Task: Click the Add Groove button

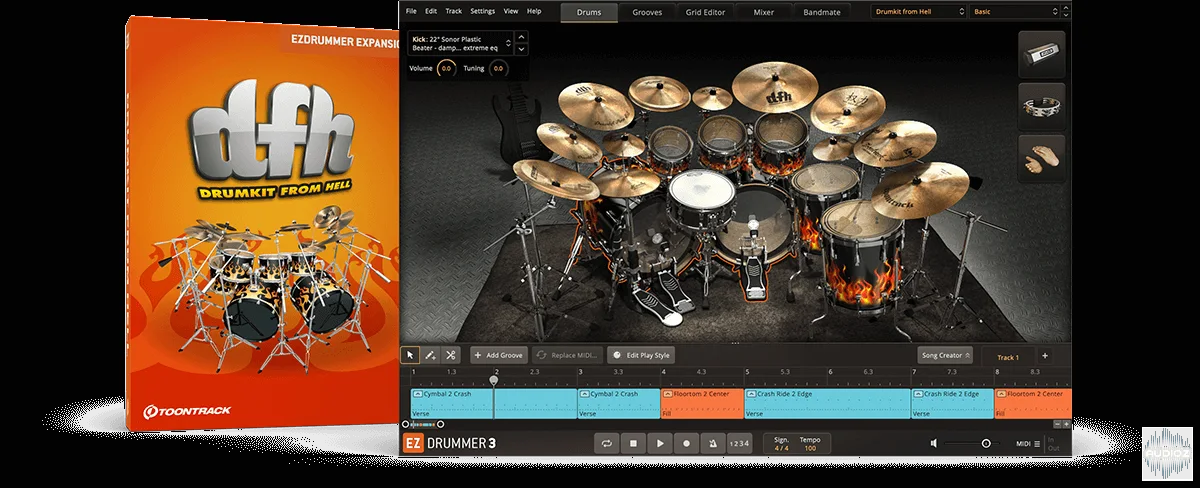Action: [499, 355]
